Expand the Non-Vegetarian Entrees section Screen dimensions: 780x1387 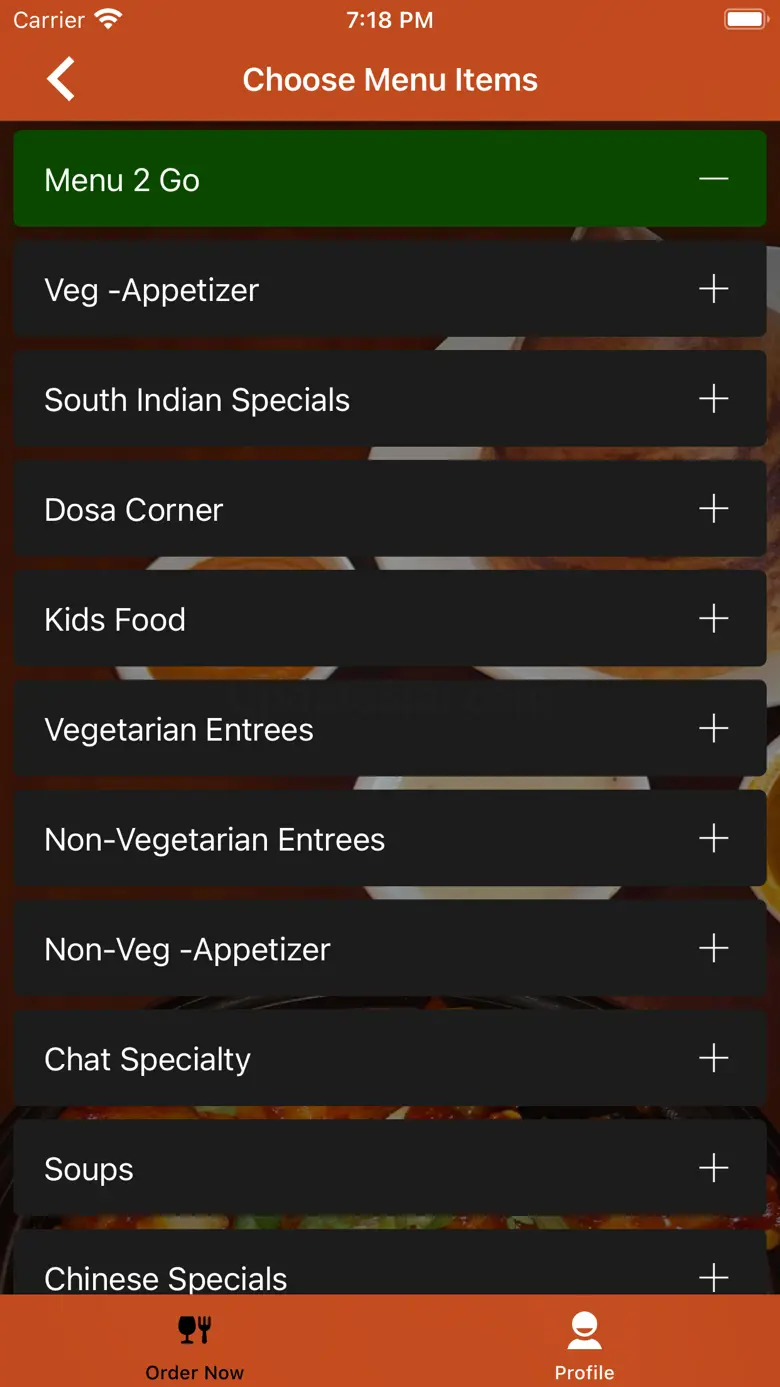click(713, 839)
